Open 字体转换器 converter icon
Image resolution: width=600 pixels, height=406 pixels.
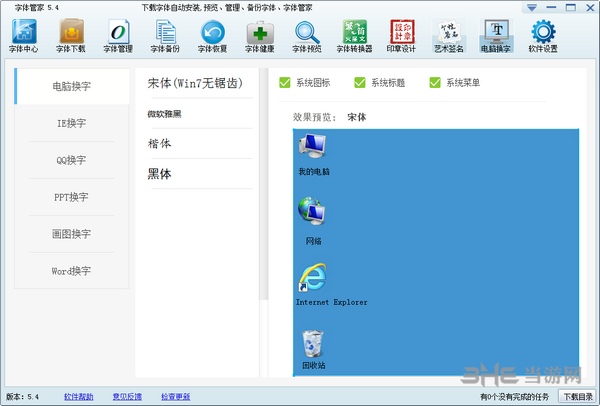[x=354, y=35]
